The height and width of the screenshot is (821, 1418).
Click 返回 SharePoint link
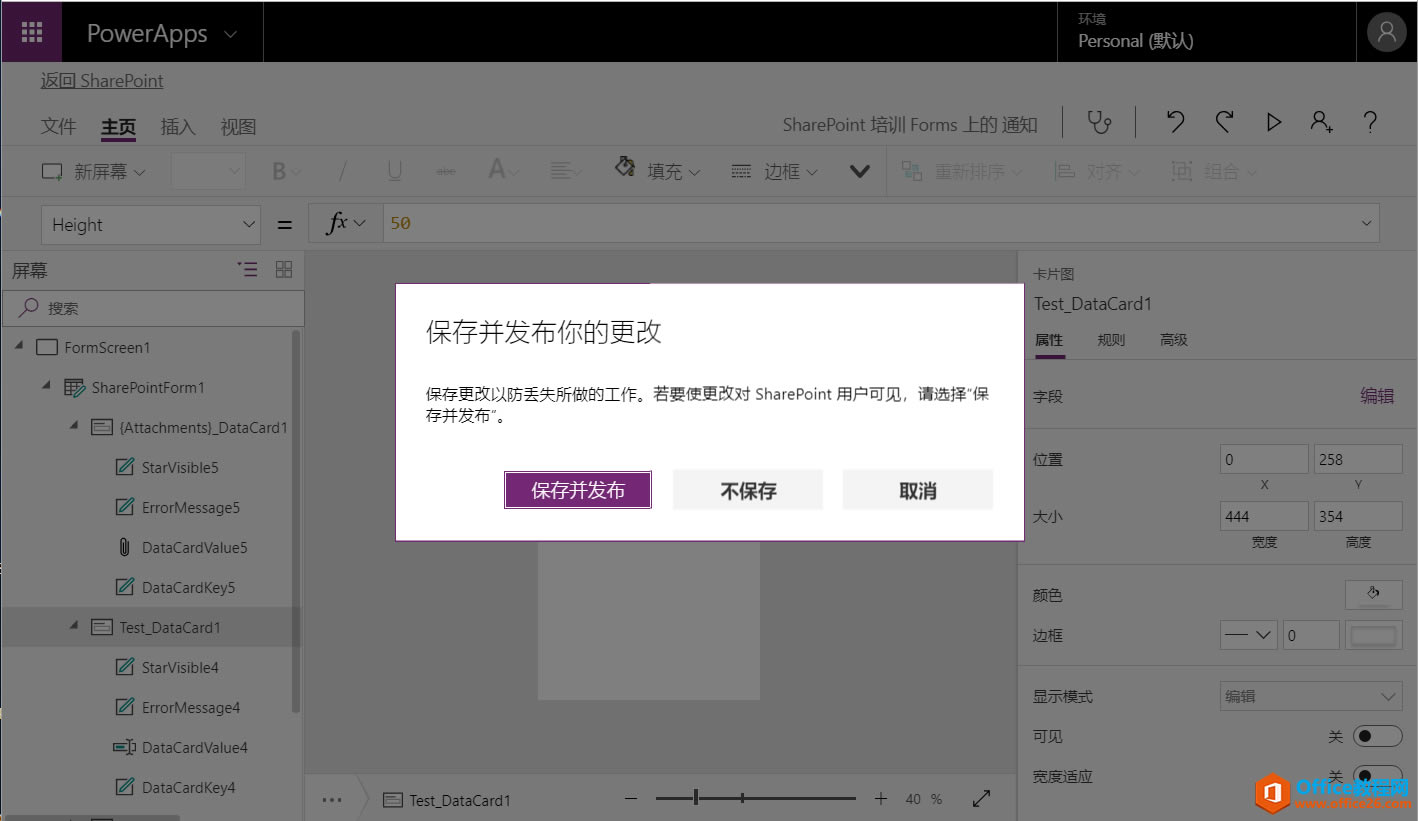coord(102,81)
